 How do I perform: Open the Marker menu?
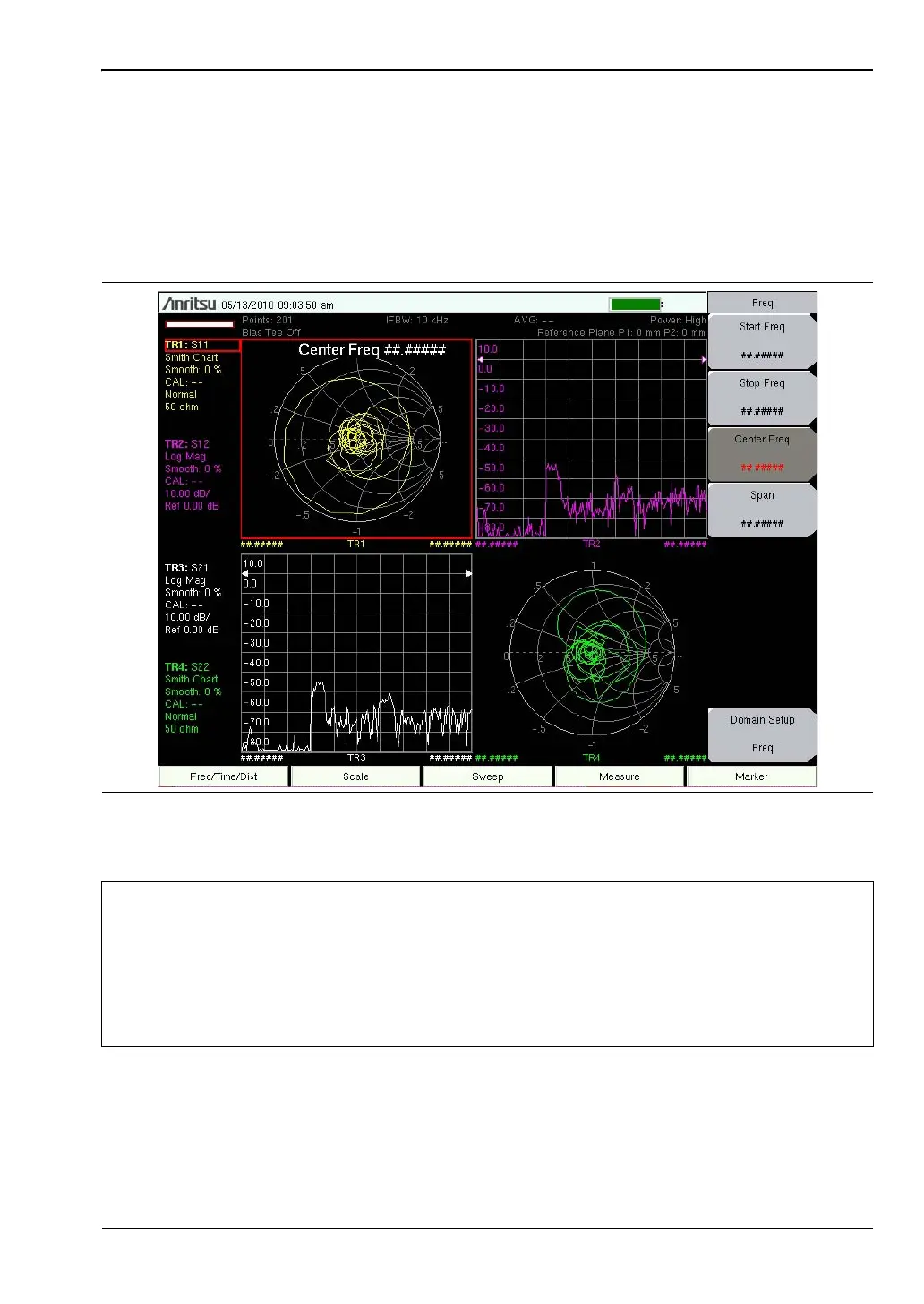tap(751, 776)
